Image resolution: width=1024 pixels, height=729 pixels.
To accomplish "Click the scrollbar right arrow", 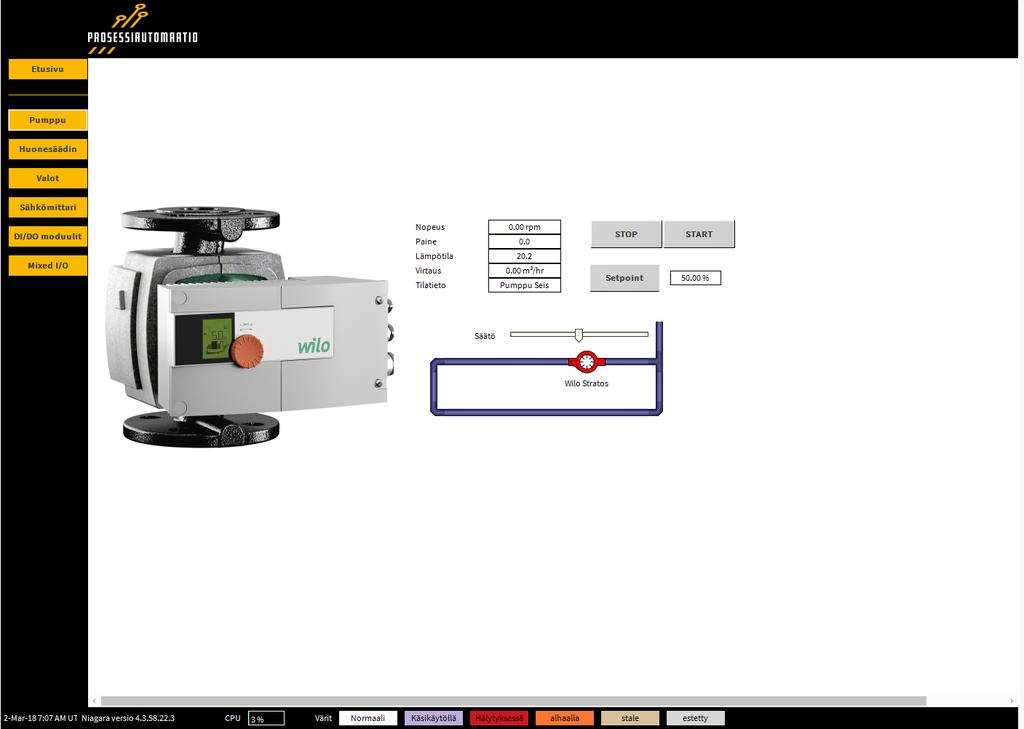I will 1012,701.
